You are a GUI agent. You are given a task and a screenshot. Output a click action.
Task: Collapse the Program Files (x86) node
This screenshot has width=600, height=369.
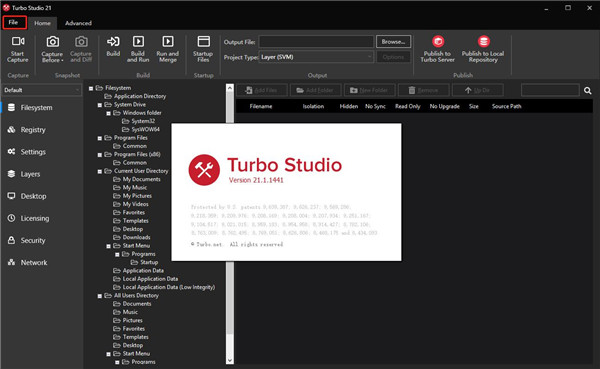pos(99,155)
